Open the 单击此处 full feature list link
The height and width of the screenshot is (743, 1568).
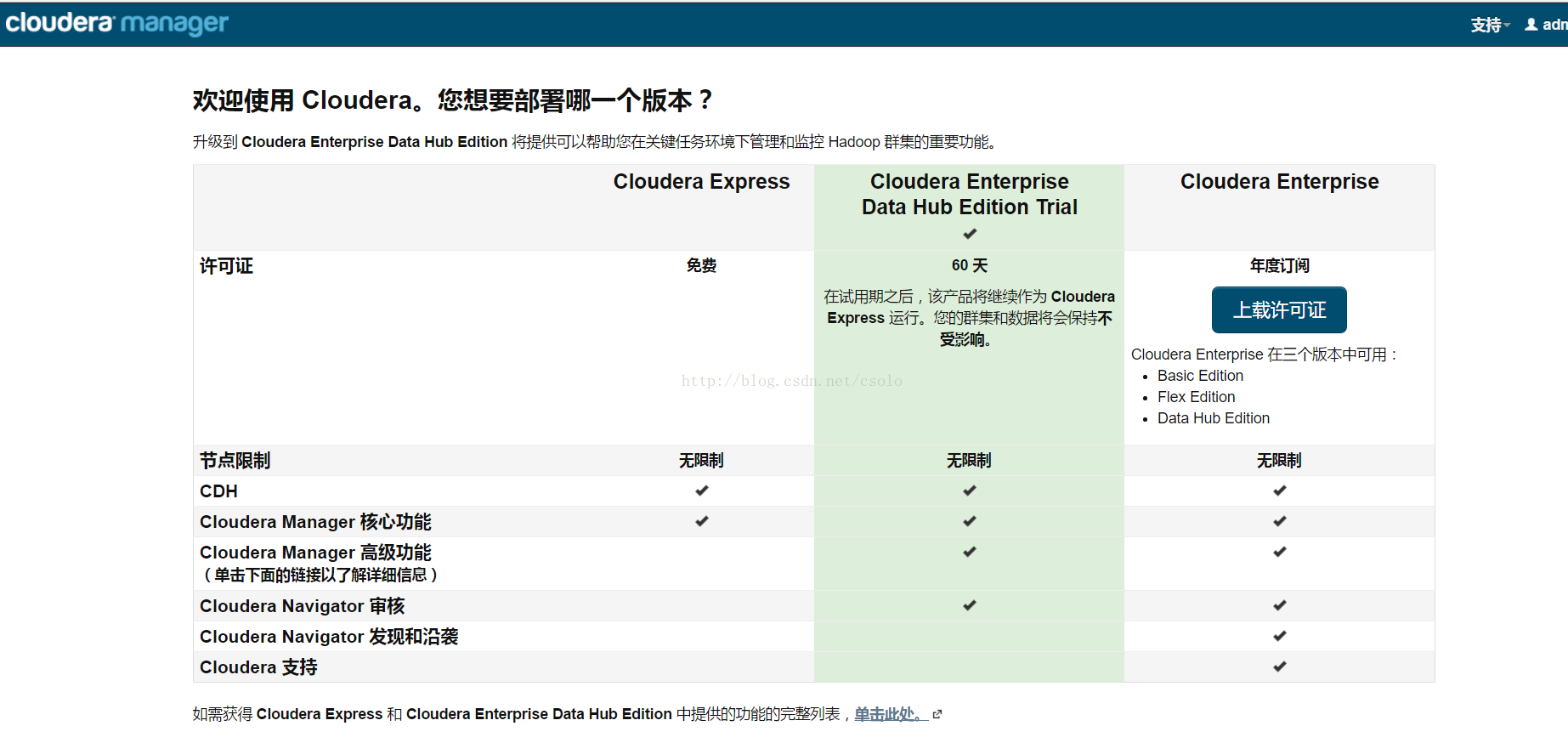891,714
